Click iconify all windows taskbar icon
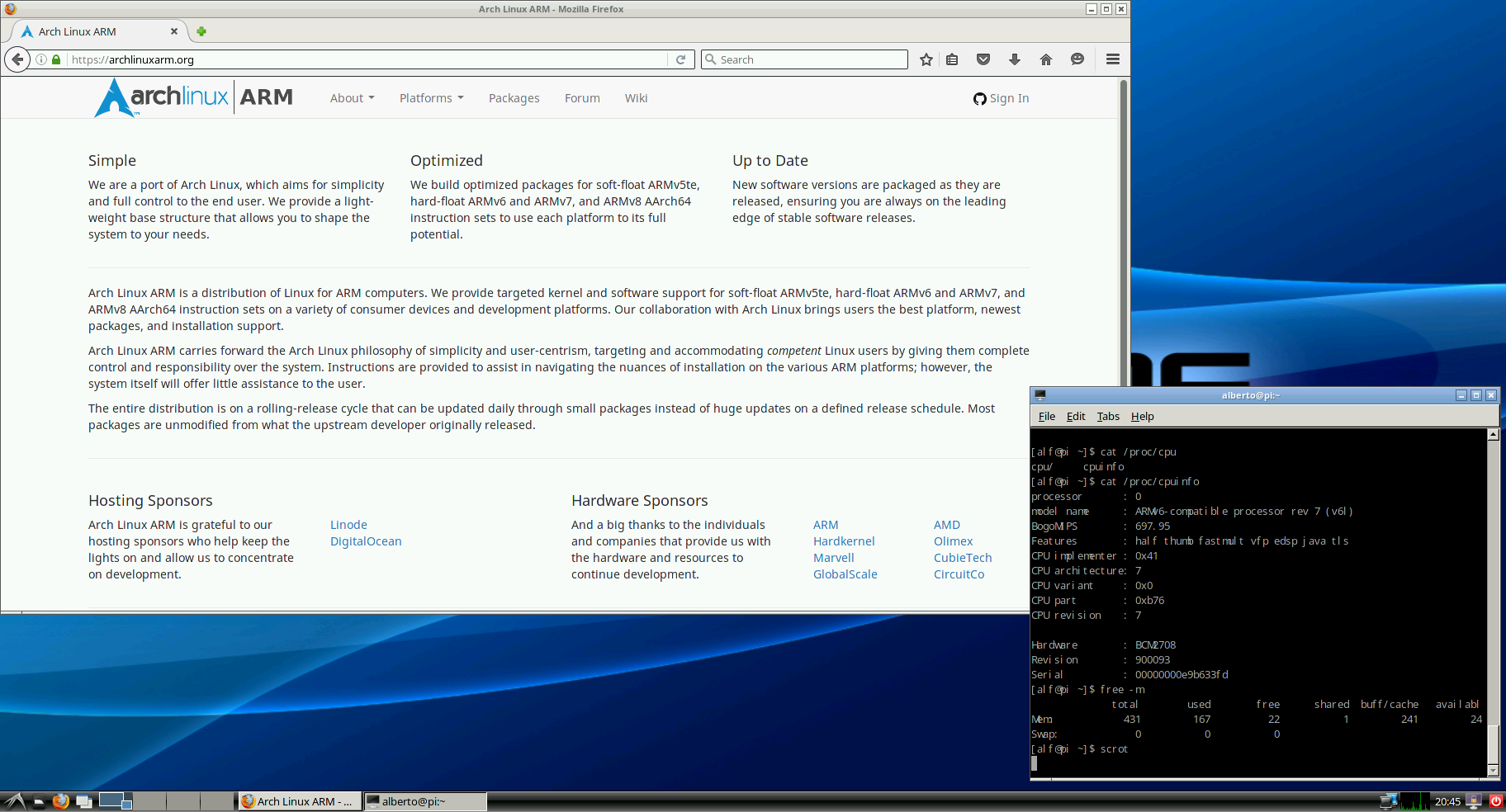This screenshot has height=812, width=1506. pos(83,800)
